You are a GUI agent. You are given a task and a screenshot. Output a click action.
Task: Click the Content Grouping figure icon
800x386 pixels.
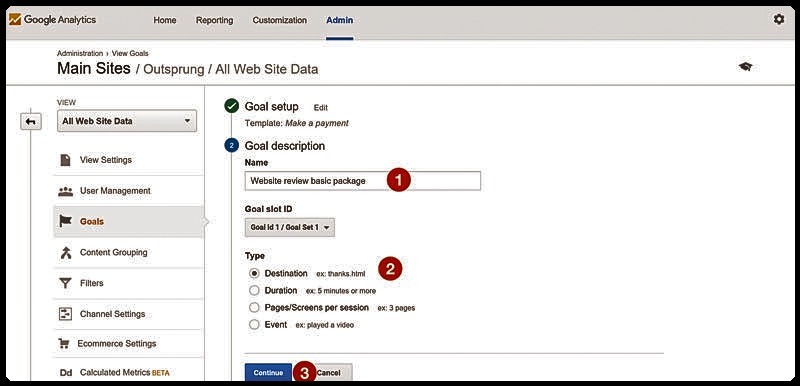65,252
